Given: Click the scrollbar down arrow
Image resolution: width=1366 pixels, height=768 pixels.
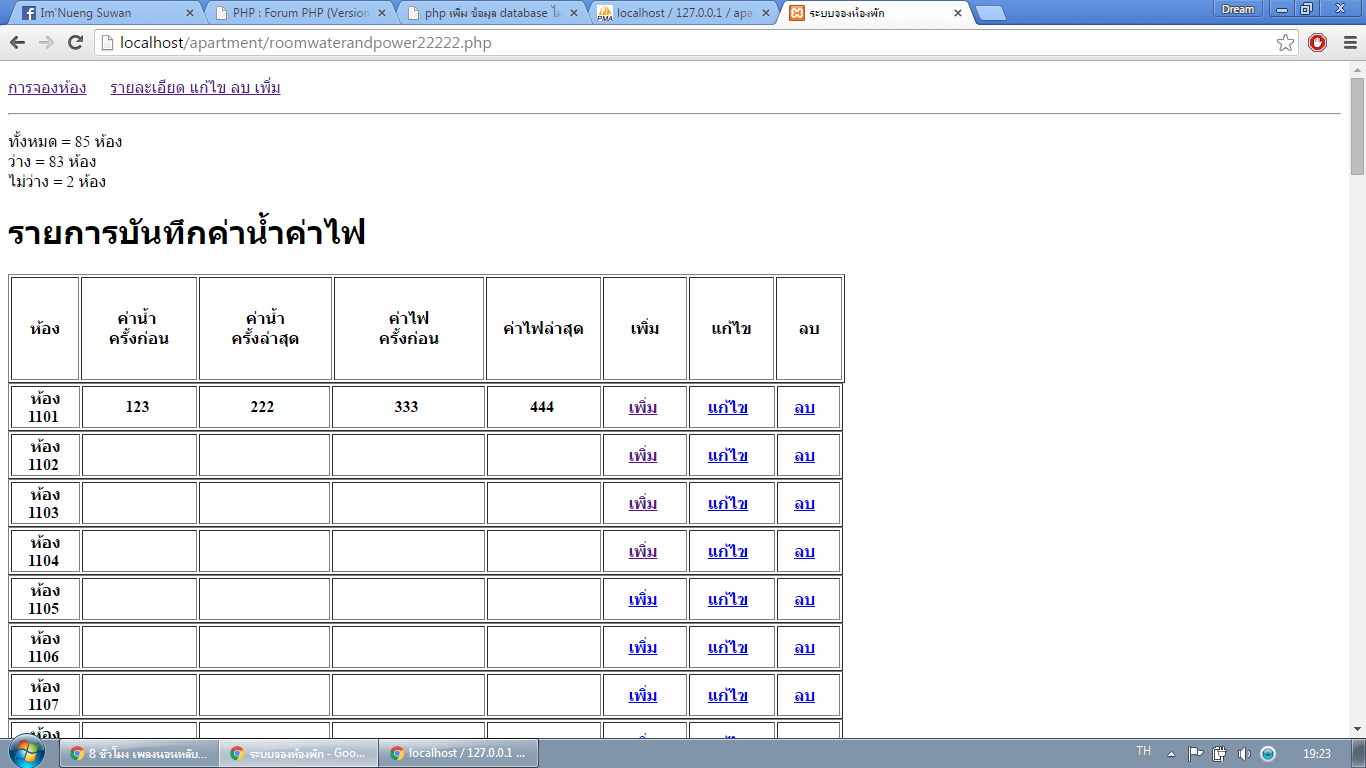Looking at the screenshot, I should tap(1357, 729).
